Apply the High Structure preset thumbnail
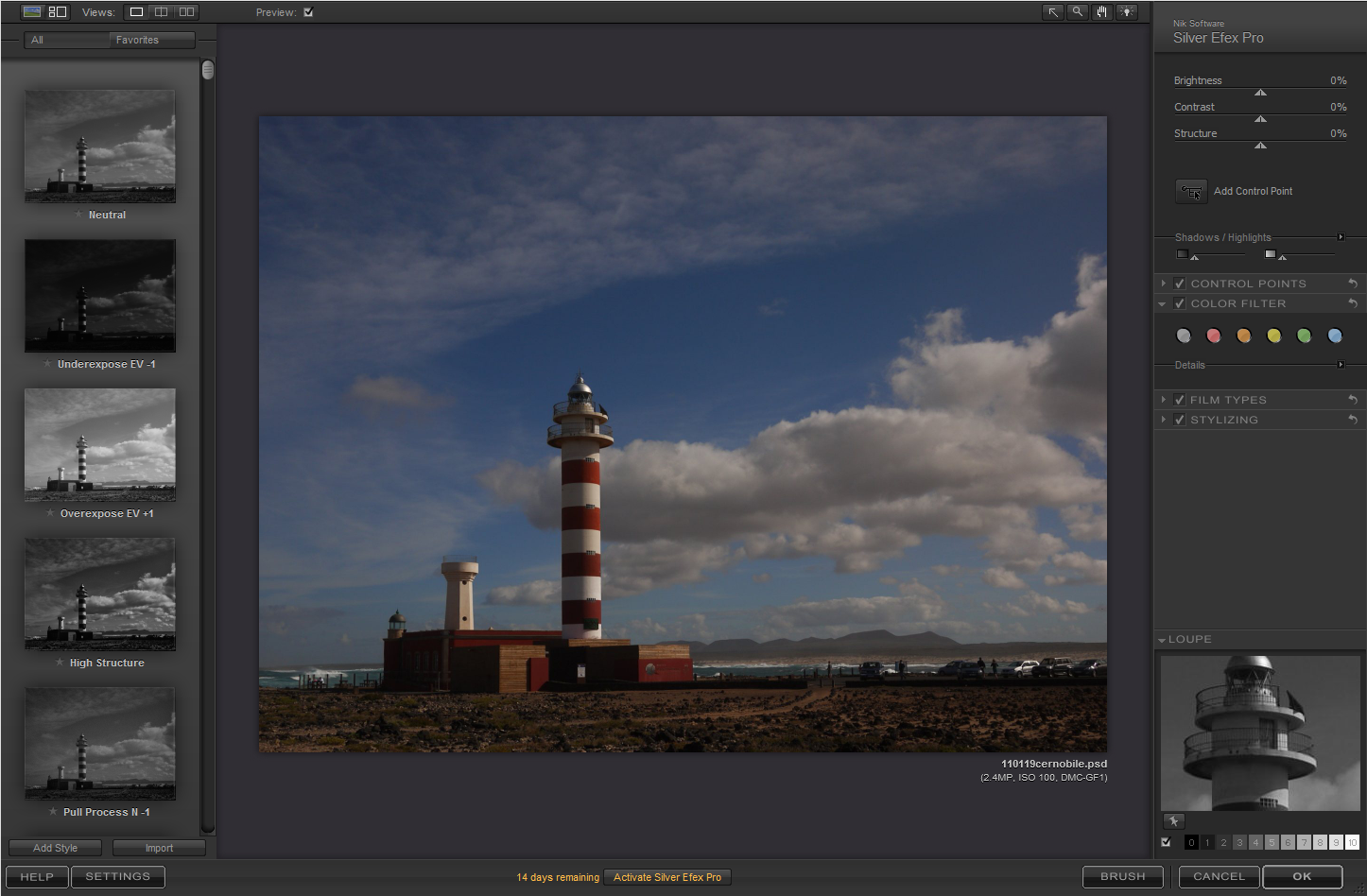Screen dimensions: 1367x896 tap(100, 594)
